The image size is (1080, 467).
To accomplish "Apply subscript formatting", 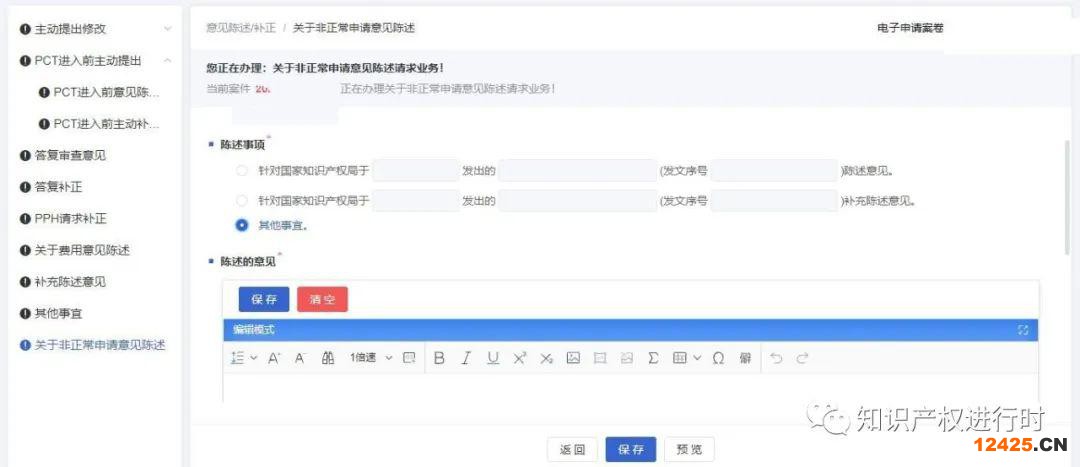I will pos(546,358).
